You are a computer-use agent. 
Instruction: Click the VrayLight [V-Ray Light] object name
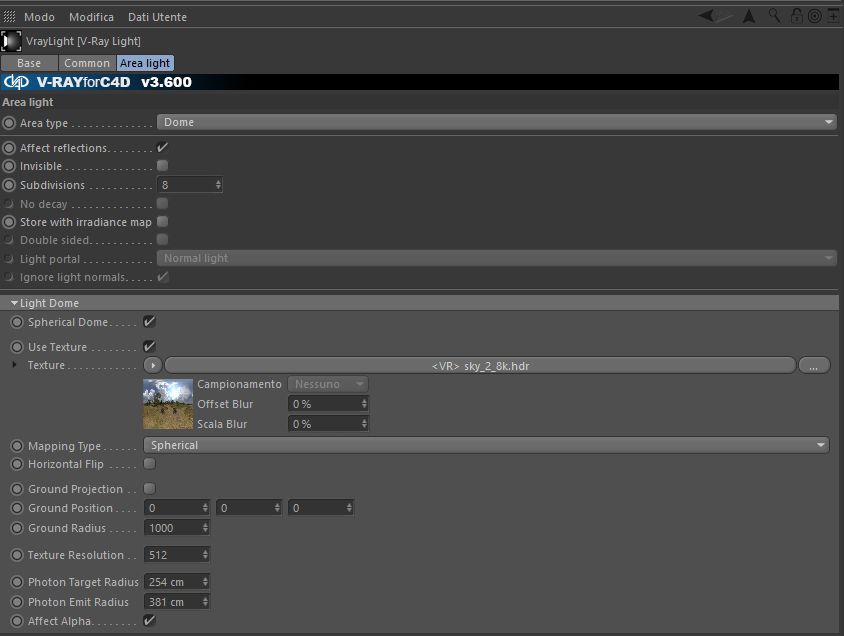click(83, 41)
